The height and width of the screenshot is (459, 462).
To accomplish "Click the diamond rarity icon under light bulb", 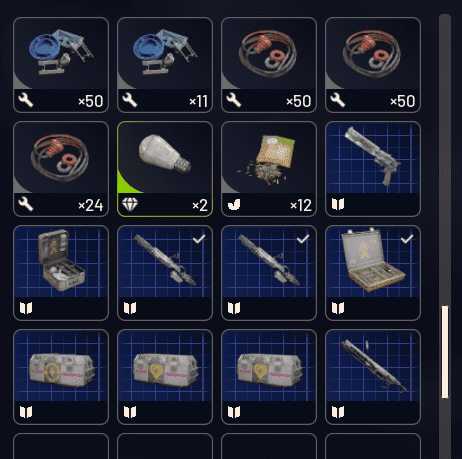I will click(x=130, y=204).
